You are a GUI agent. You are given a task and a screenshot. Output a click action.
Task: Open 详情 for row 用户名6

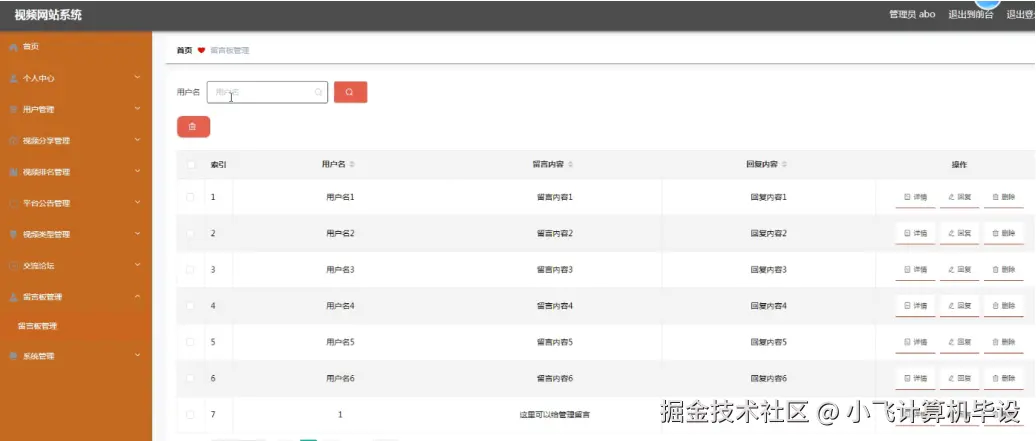click(x=915, y=378)
